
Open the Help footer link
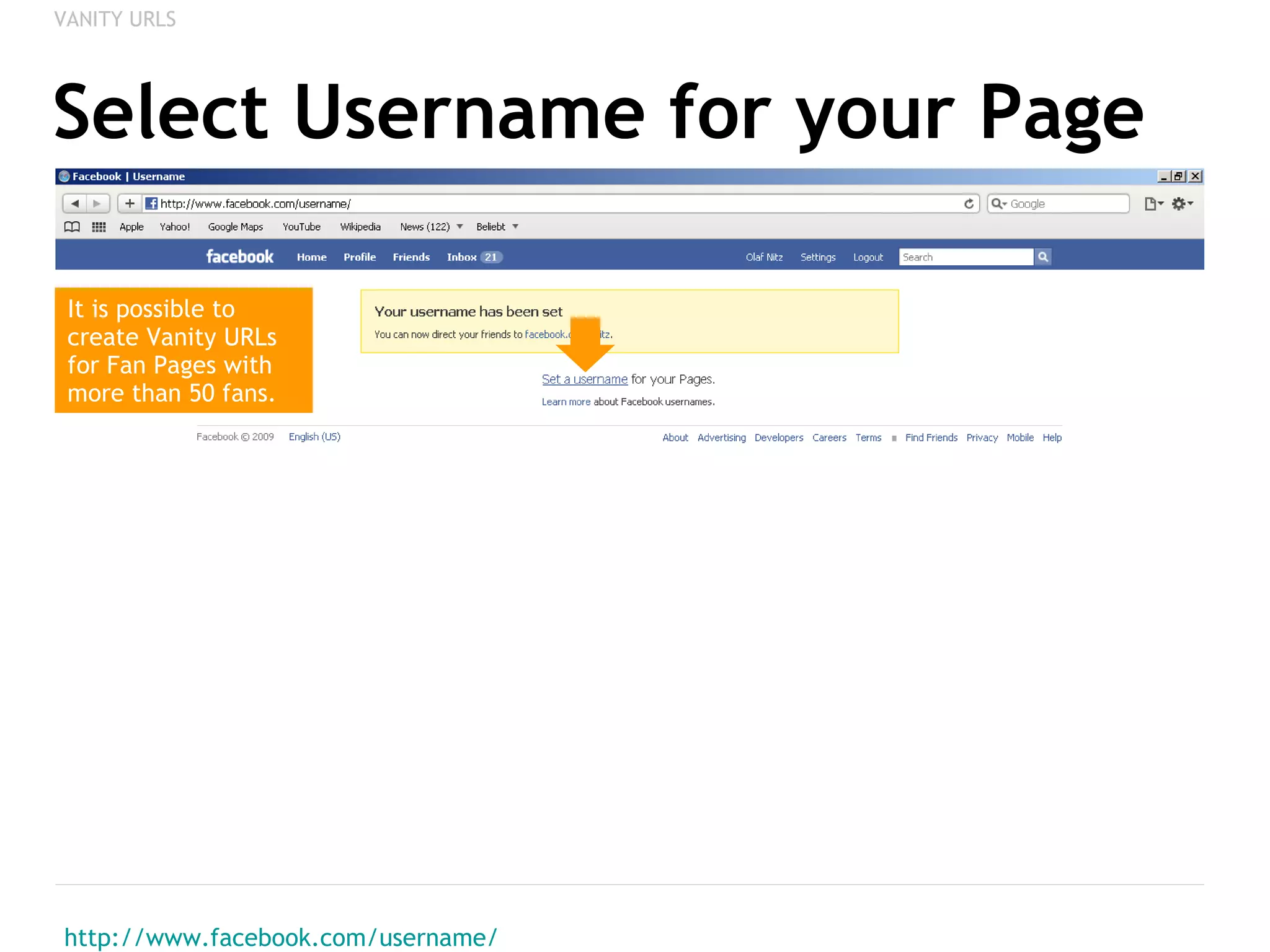coord(1052,438)
